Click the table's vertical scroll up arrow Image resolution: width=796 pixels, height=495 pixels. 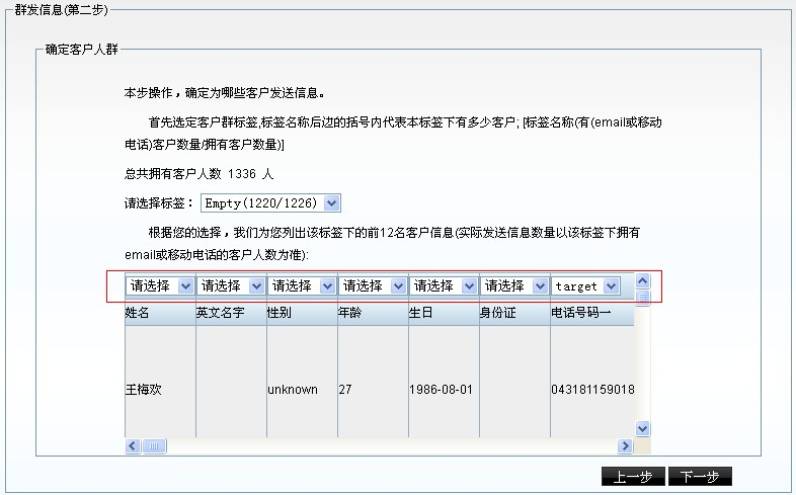pyautogui.click(x=643, y=281)
